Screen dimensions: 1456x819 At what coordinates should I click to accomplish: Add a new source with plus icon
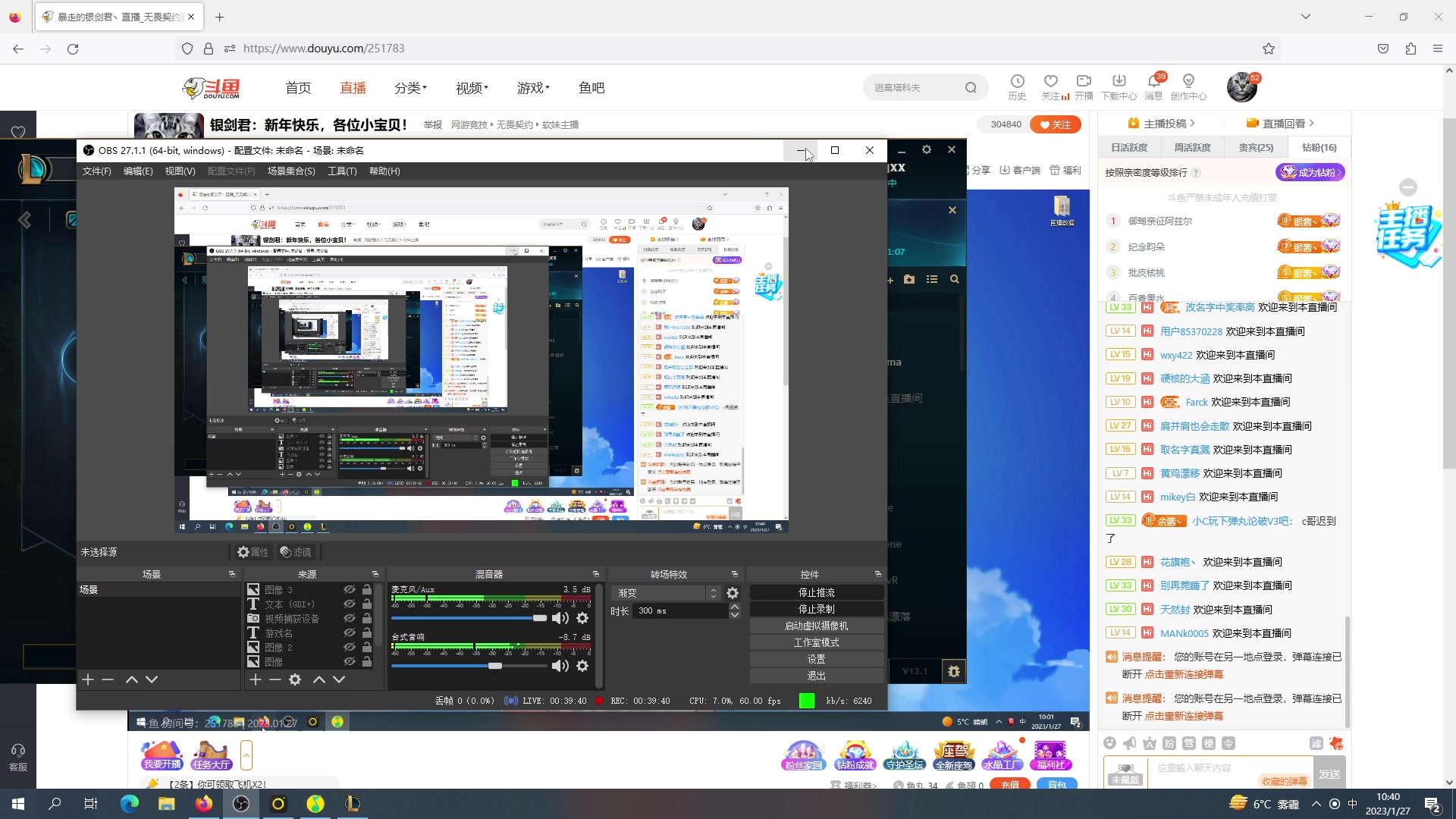(256, 679)
